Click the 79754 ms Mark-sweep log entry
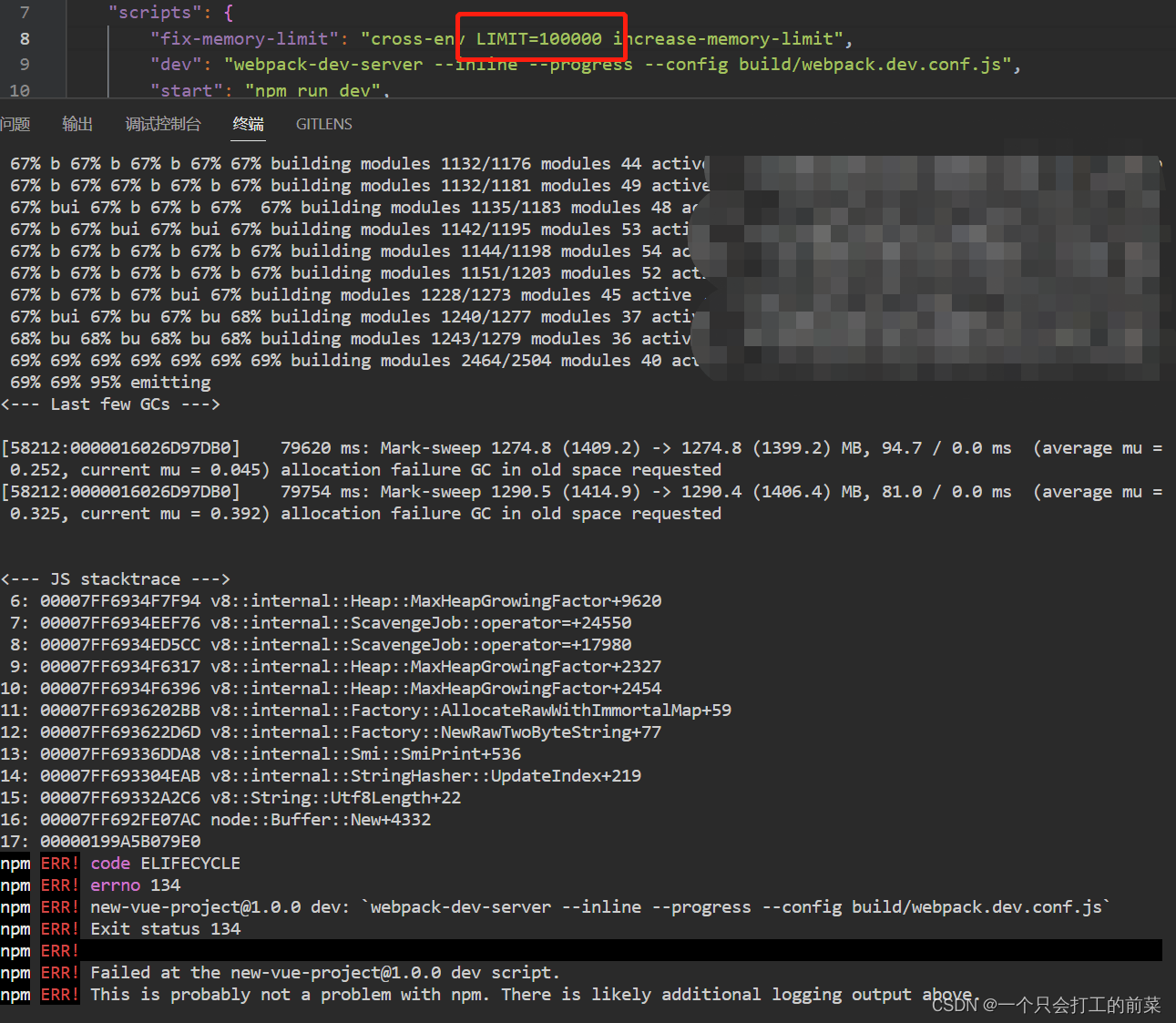The height and width of the screenshot is (1023, 1176). 581,503
